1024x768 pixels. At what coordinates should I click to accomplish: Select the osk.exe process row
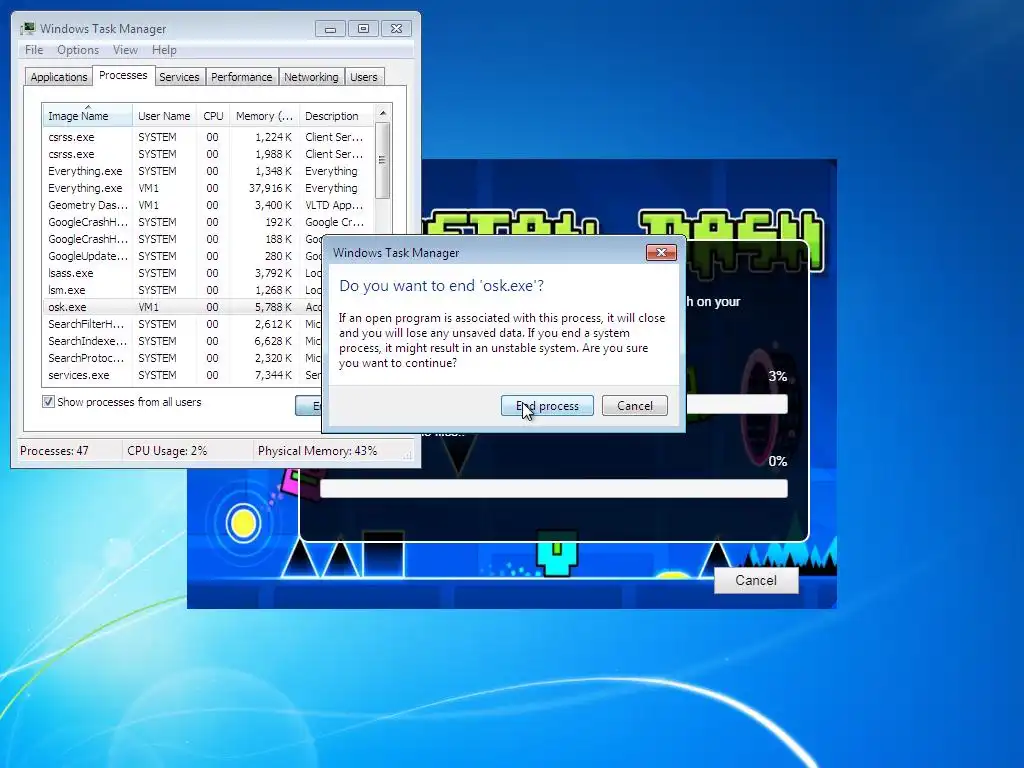[183, 307]
